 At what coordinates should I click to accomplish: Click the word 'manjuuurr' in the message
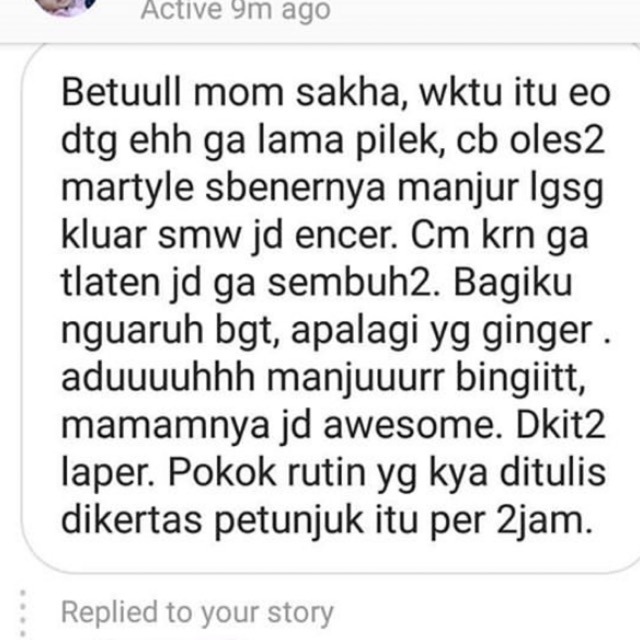coord(355,380)
